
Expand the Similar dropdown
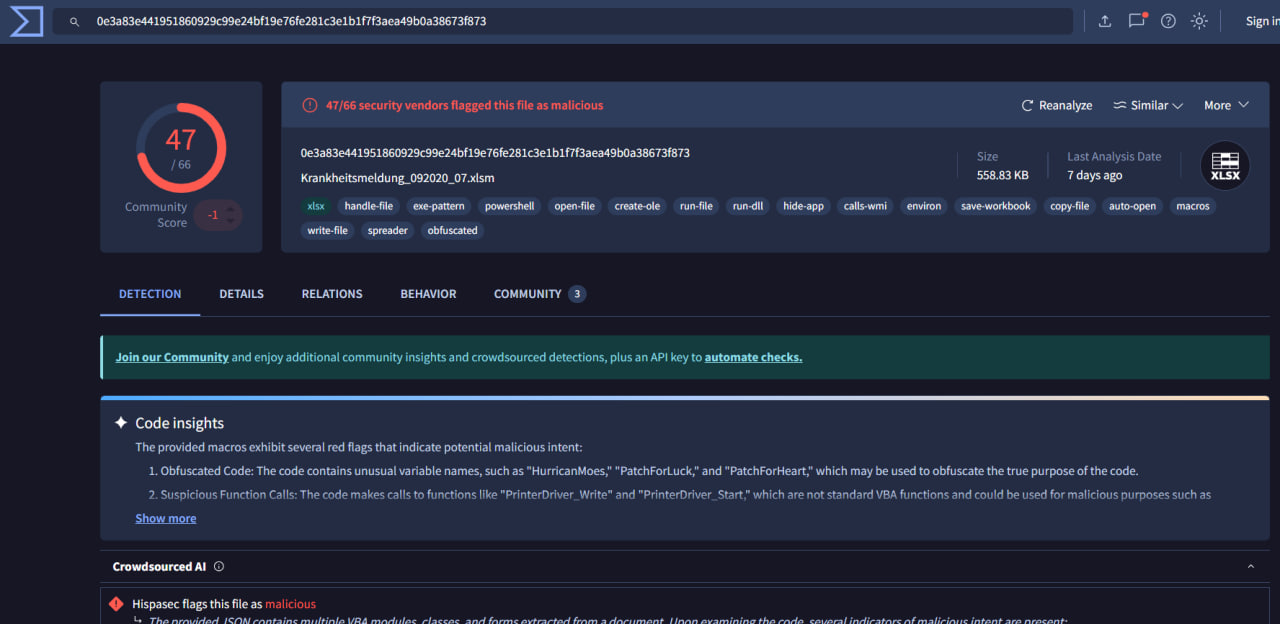tap(1148, 105)
